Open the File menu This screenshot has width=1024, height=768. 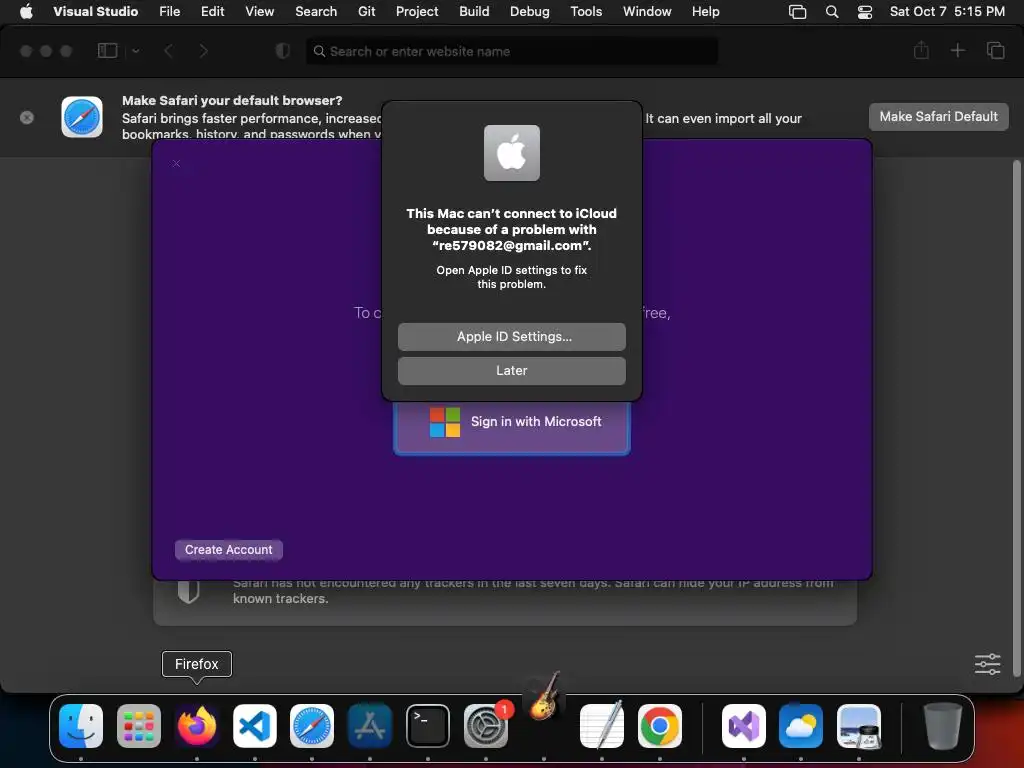click(170, 12)
